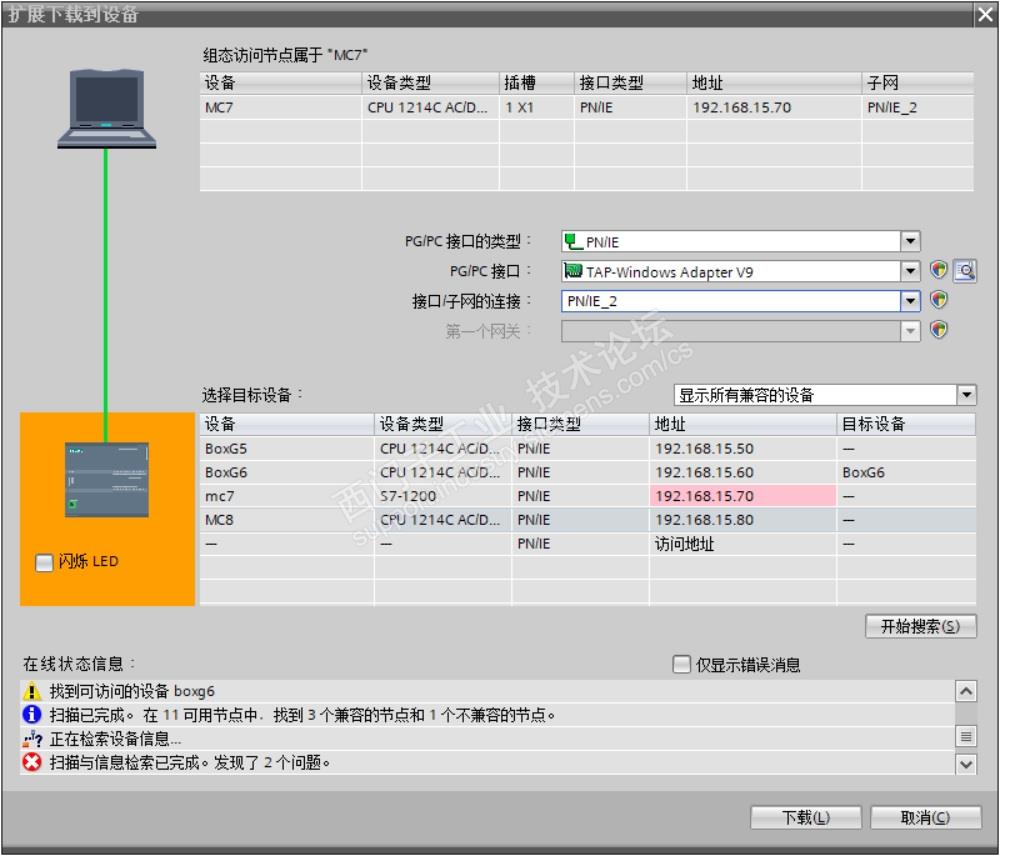Click the warning icon for found device boxg6
1024x856 pixels.
pos(31,691)
